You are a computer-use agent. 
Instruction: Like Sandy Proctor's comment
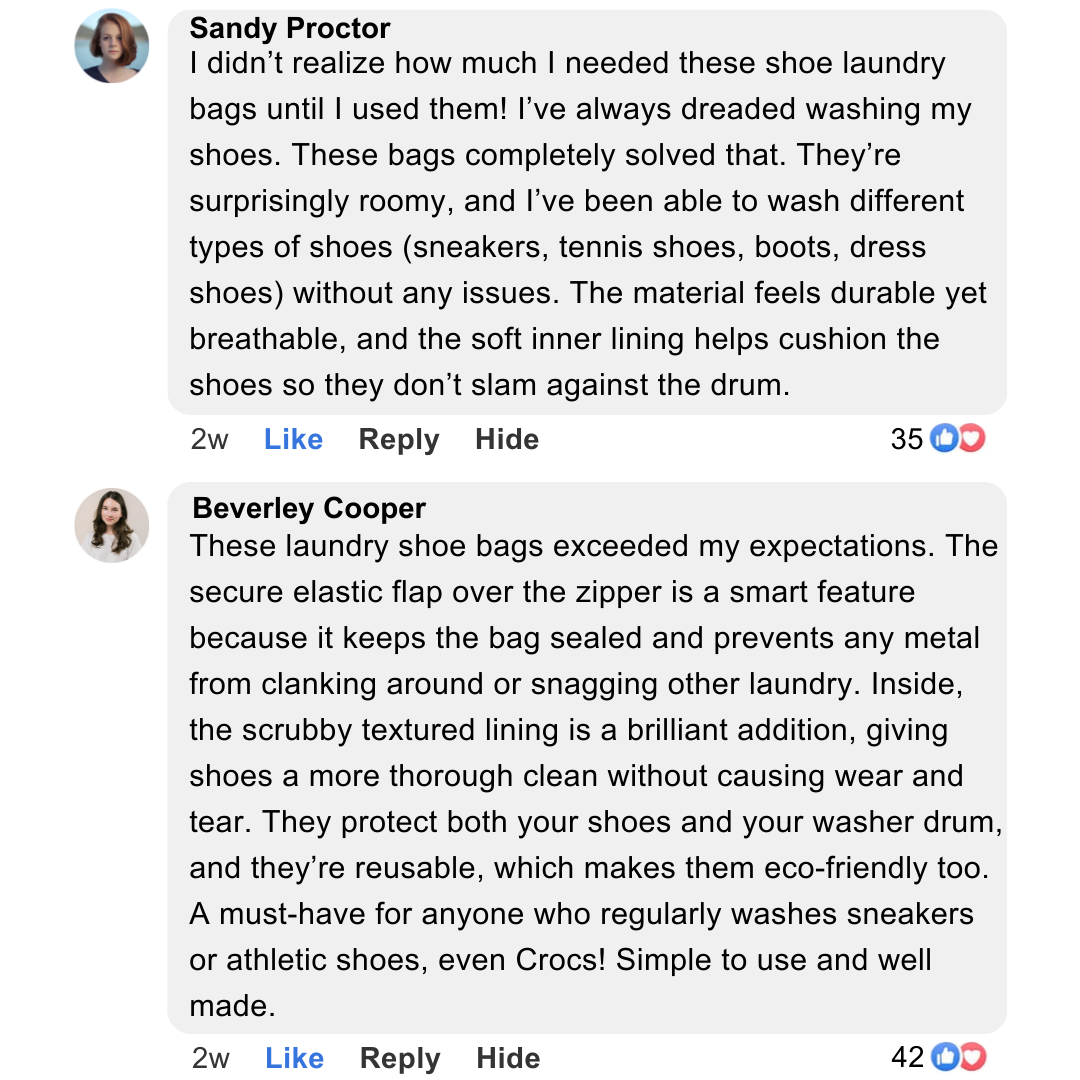click(x=293, y=440)
